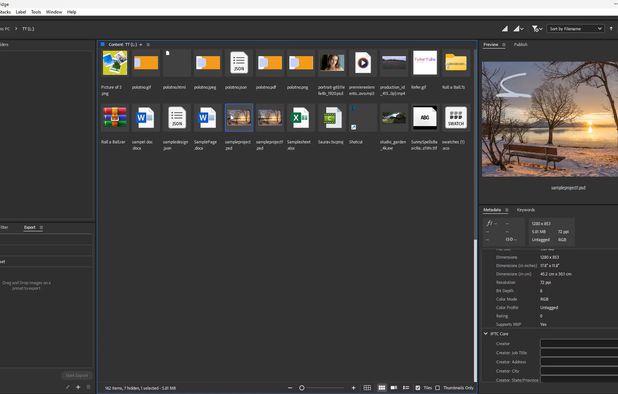Select the polotno.gif file icon
618x394 pixels.
146,63
